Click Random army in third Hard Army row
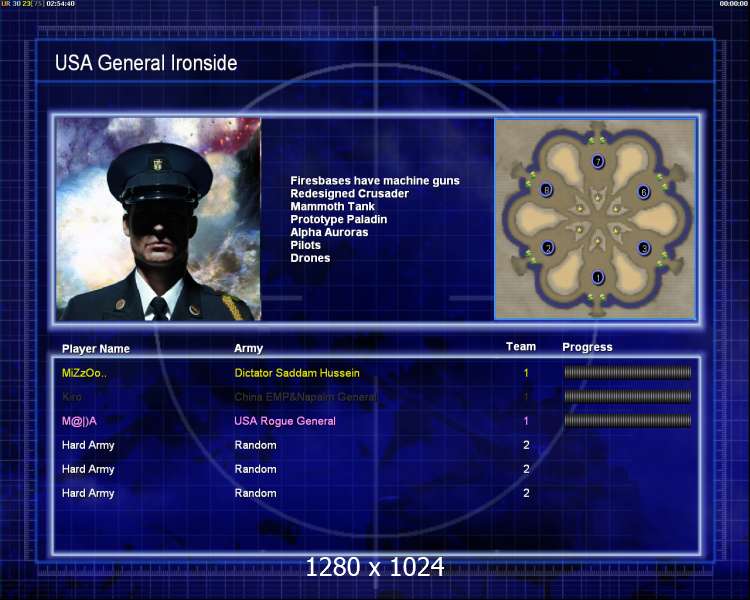This screenshot has height=600, width=750. click(x=255, y=493)
